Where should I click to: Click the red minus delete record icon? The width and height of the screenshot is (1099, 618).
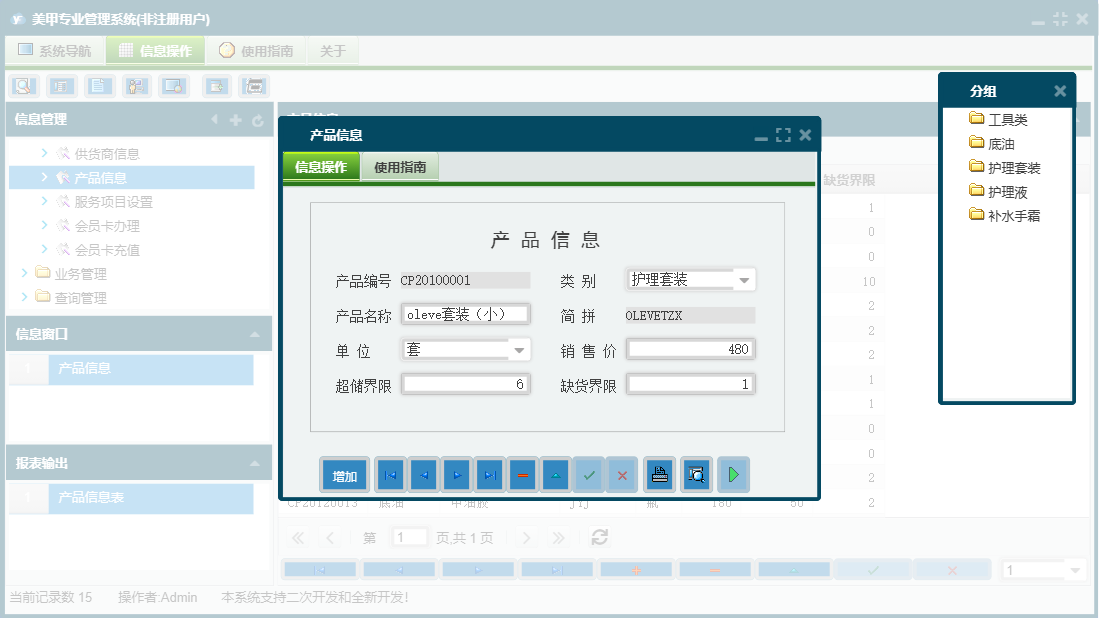coord(523,474)
